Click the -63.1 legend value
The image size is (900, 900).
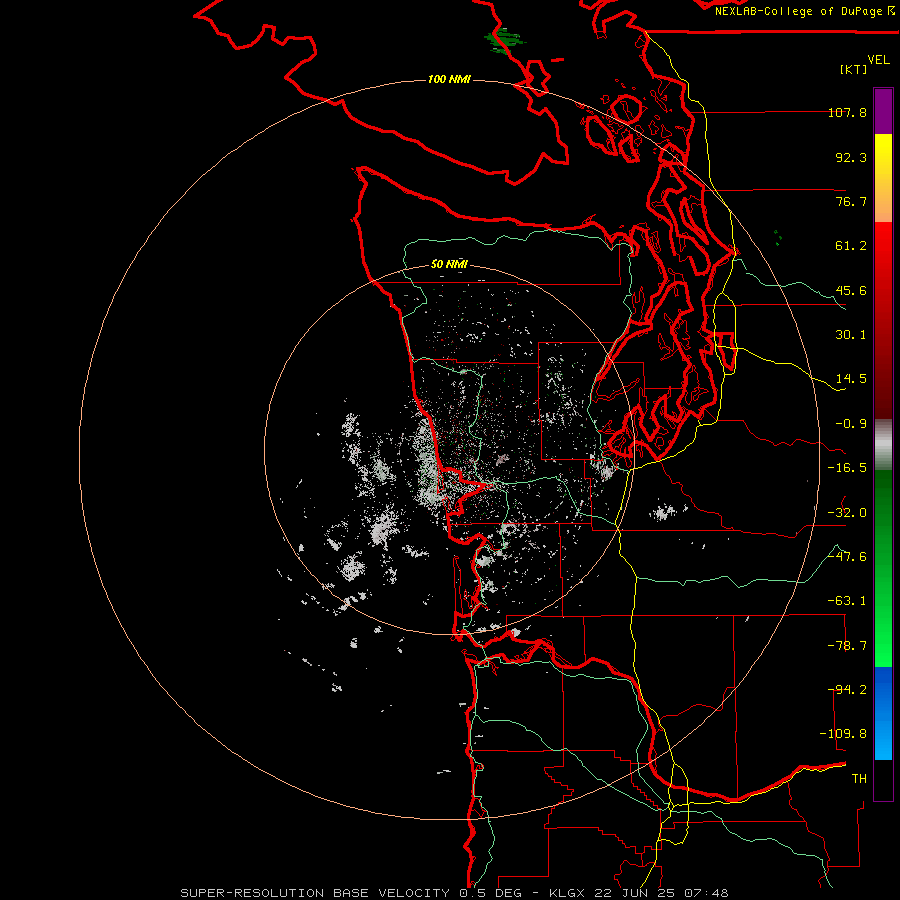pyautogui.click(x=847, y=601)
